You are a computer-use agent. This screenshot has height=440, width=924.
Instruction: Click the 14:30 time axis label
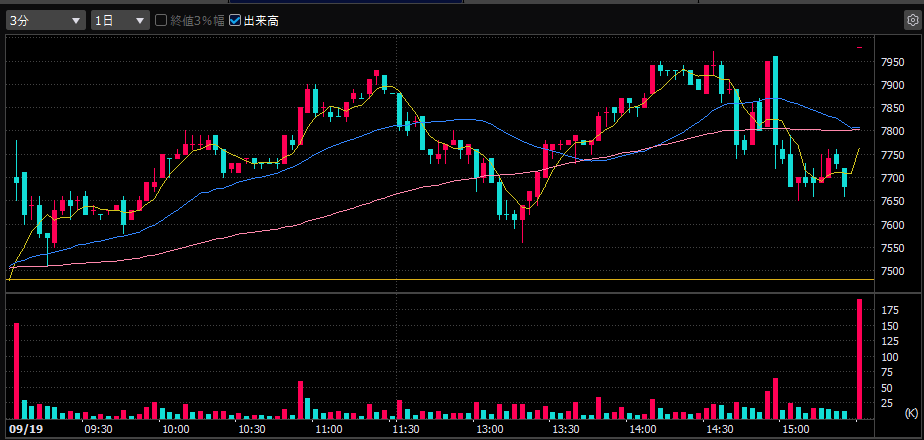(719, 429)
